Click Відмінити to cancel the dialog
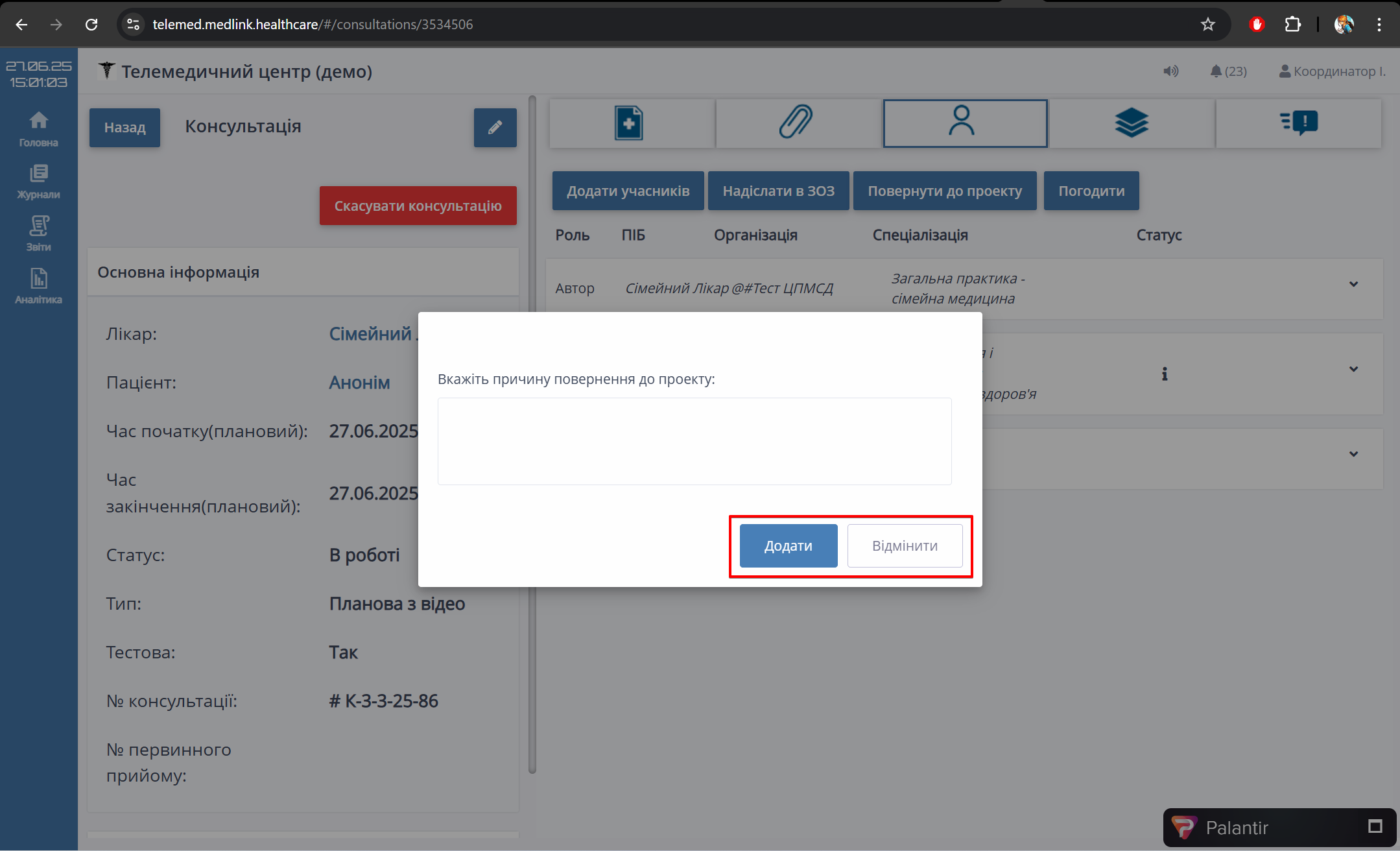Screen dimensions: 1400x851 click(905, 545)
